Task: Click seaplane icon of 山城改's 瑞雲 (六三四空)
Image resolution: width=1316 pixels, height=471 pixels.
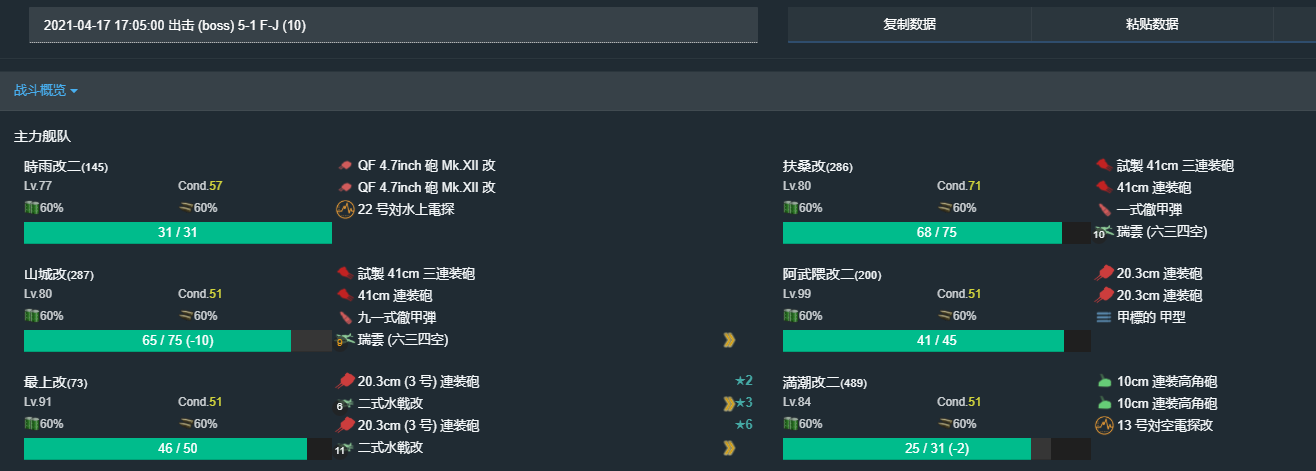Action: (x=345, y=340)
